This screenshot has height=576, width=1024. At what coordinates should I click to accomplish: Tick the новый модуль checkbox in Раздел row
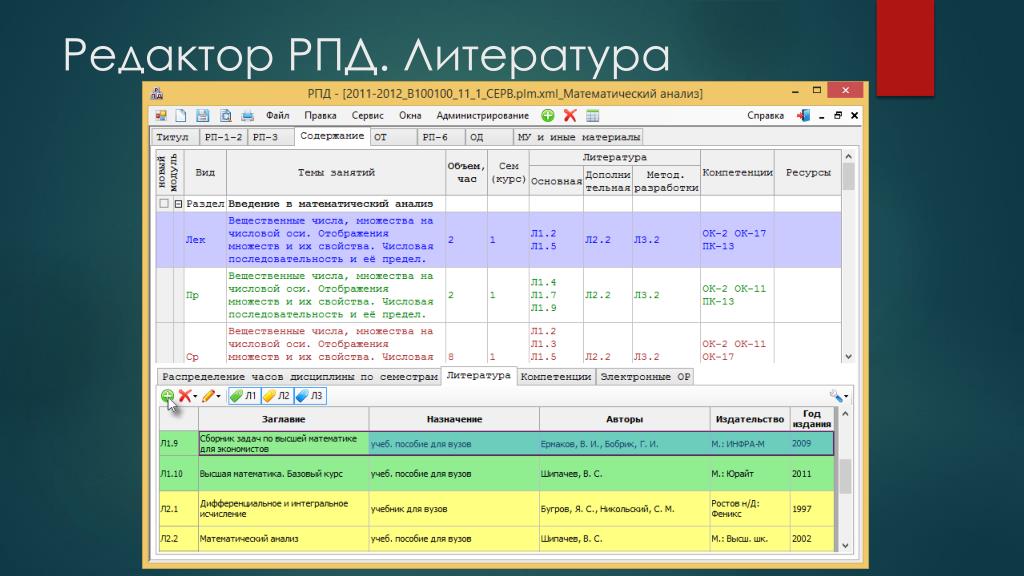click(164, 204)
